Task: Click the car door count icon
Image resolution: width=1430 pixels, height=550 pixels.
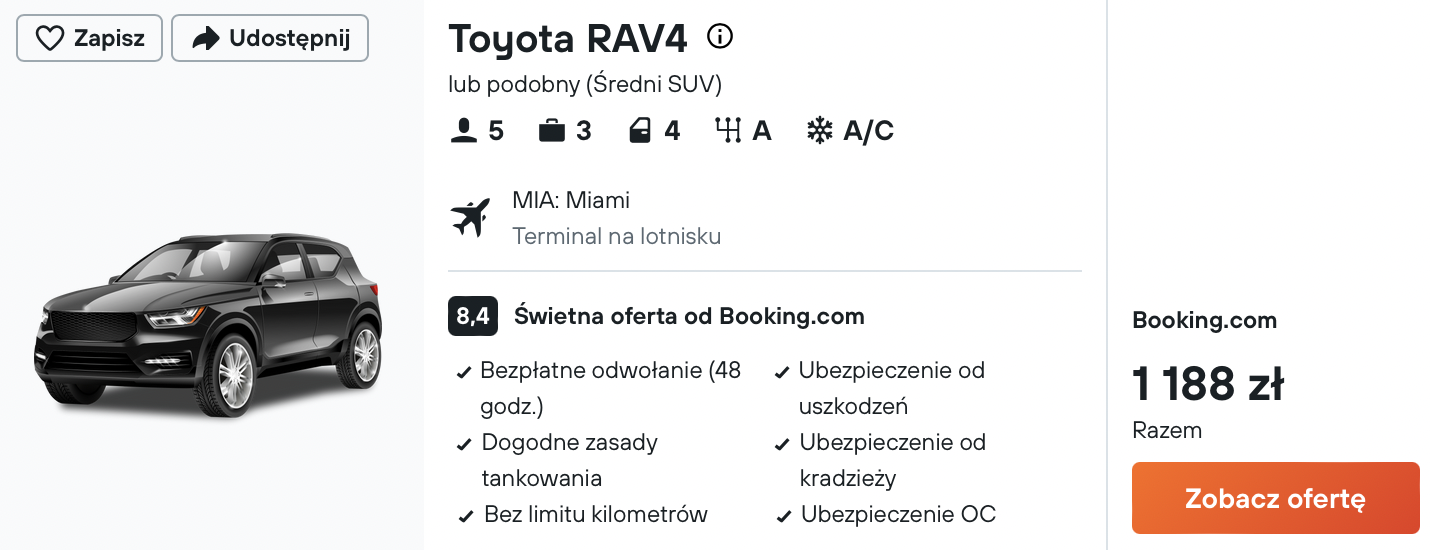Action: coord(640,131)
